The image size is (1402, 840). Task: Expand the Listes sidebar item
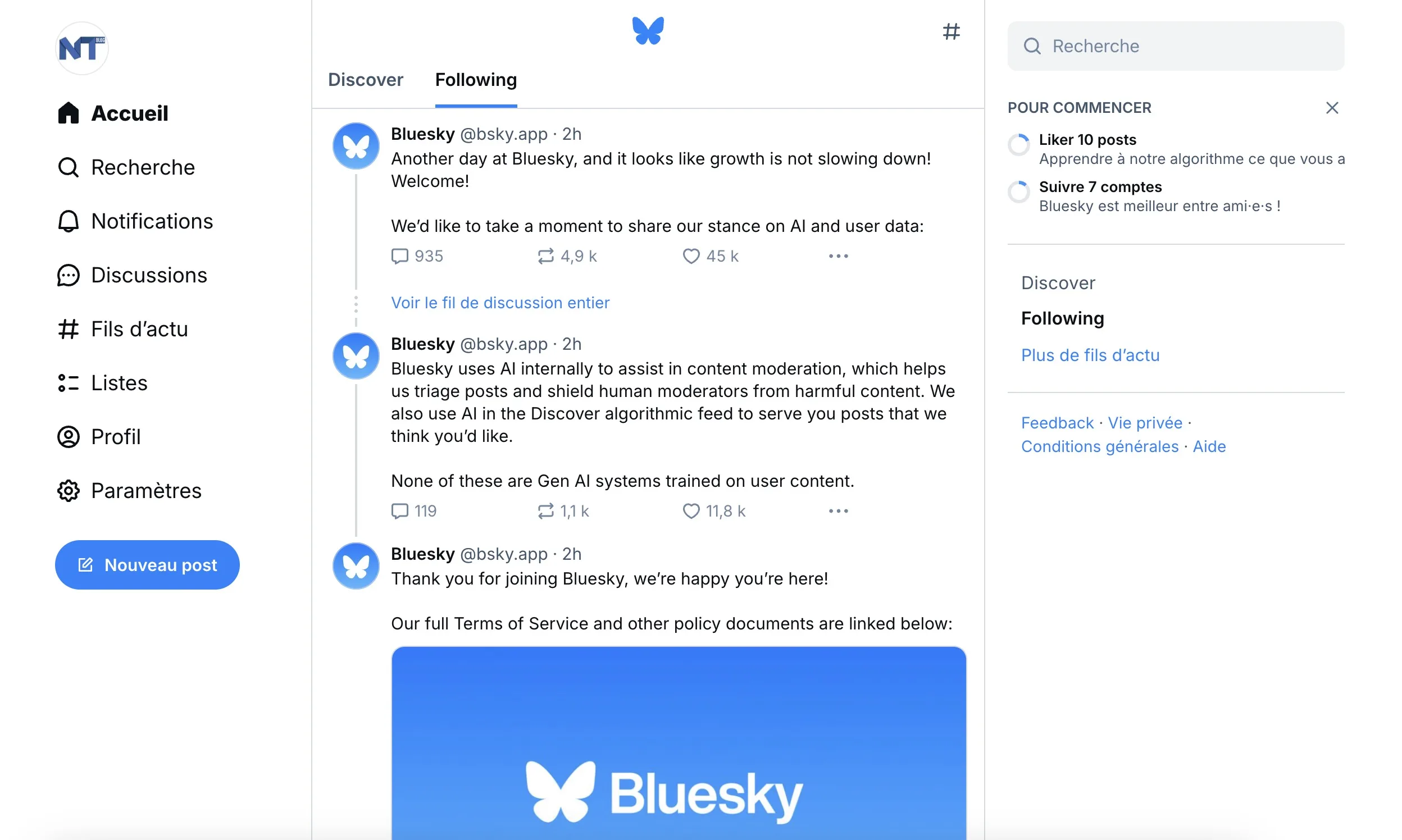tap(119, 382)
